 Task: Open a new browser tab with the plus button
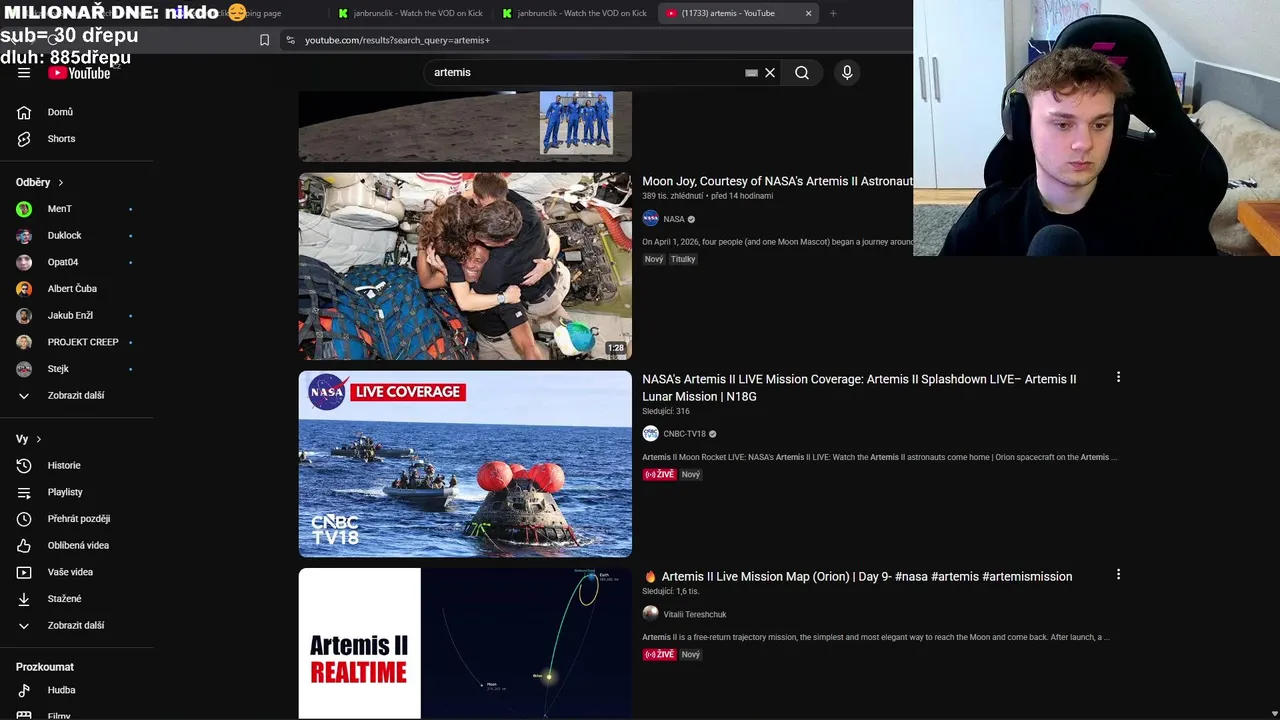[833, 13]
